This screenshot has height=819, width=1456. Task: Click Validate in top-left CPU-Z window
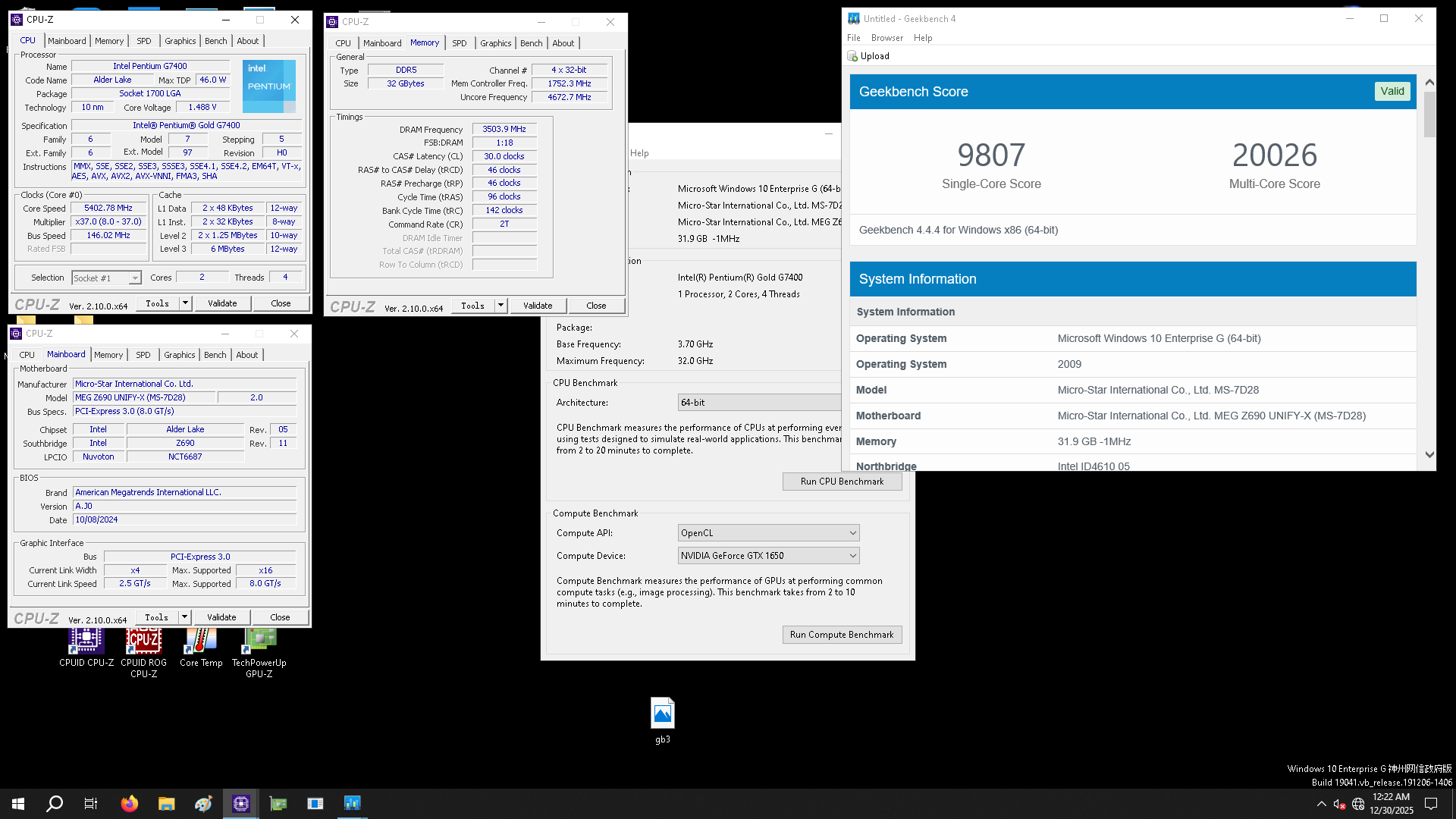(x=222, y=303)
